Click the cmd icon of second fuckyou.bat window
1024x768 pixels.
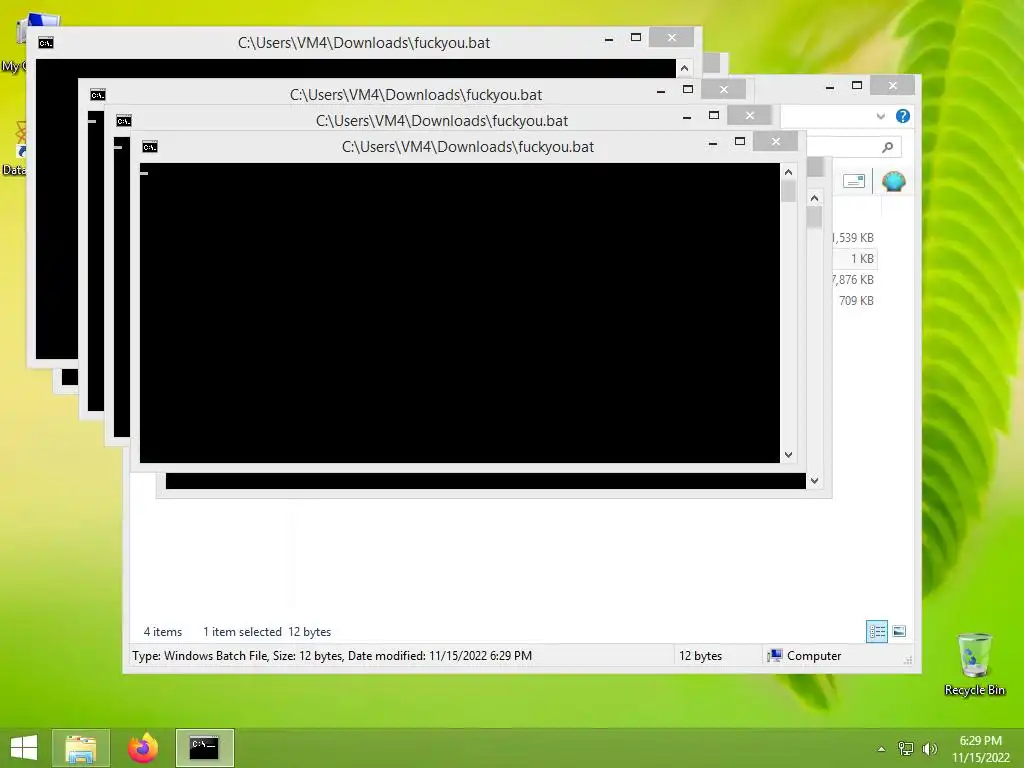pos(123,121)
